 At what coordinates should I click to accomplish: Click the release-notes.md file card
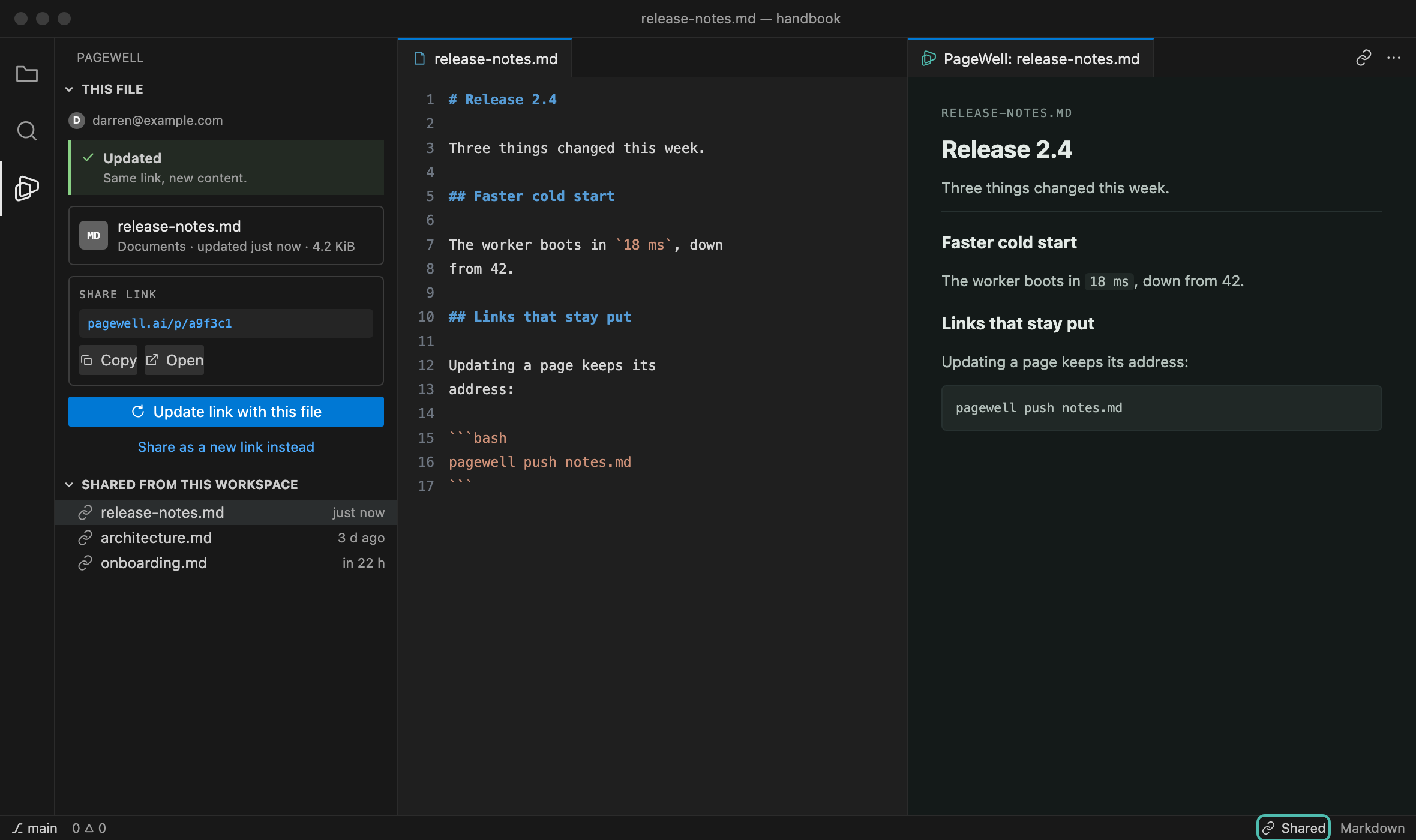click(x=226, y=235)
